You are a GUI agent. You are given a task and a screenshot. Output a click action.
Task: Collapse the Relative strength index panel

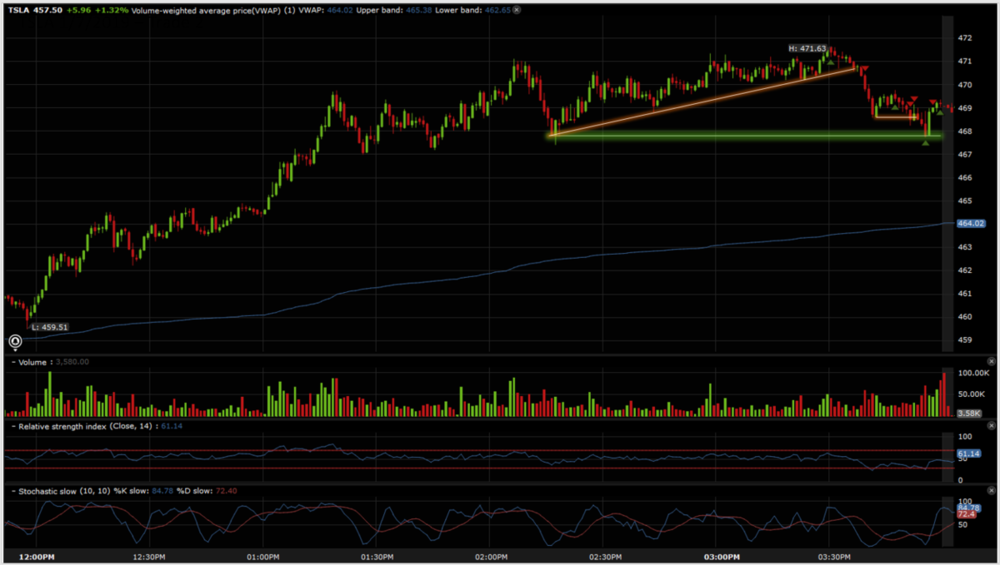[14, 426]
